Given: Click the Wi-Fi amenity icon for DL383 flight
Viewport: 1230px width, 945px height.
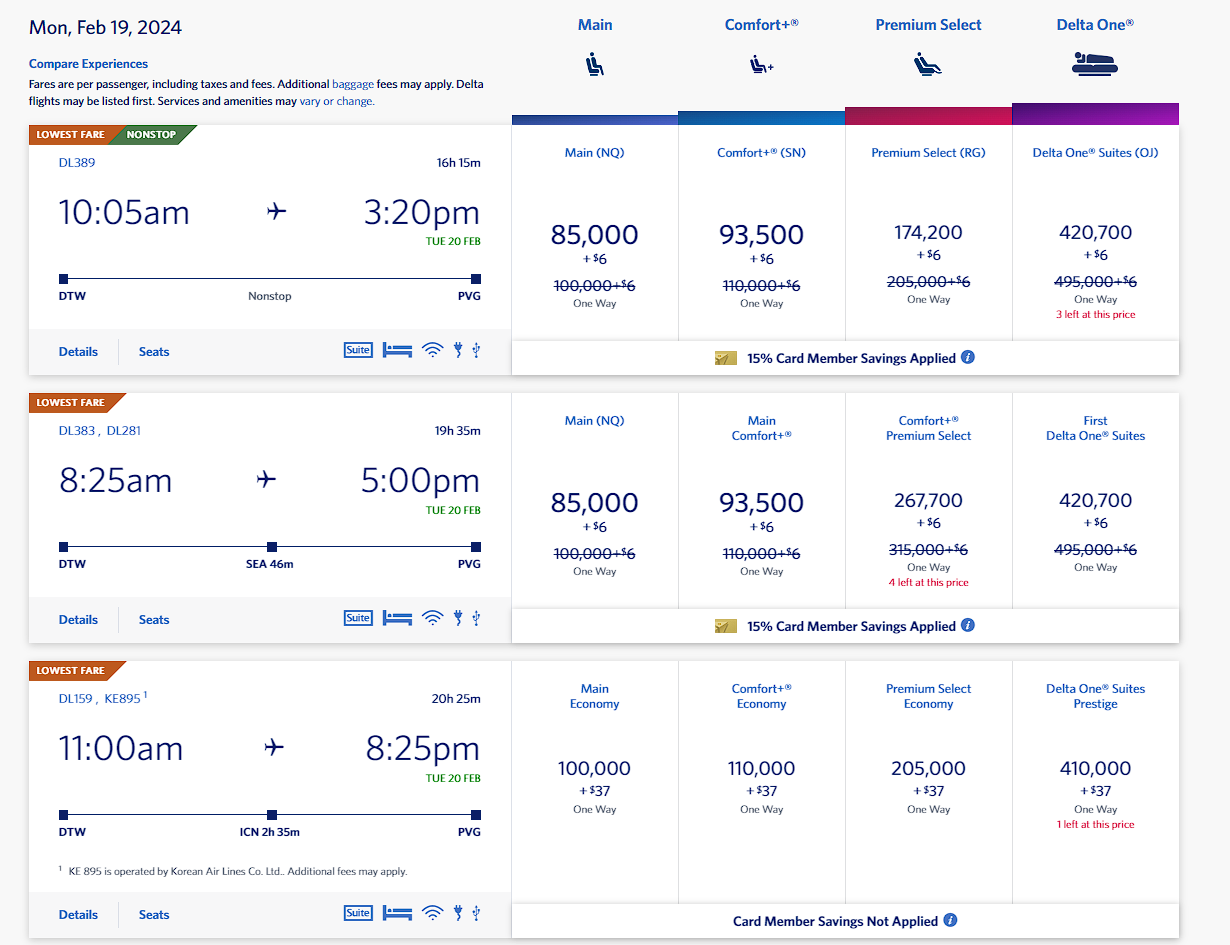Looking at the screenshot, I should [432, 618].
